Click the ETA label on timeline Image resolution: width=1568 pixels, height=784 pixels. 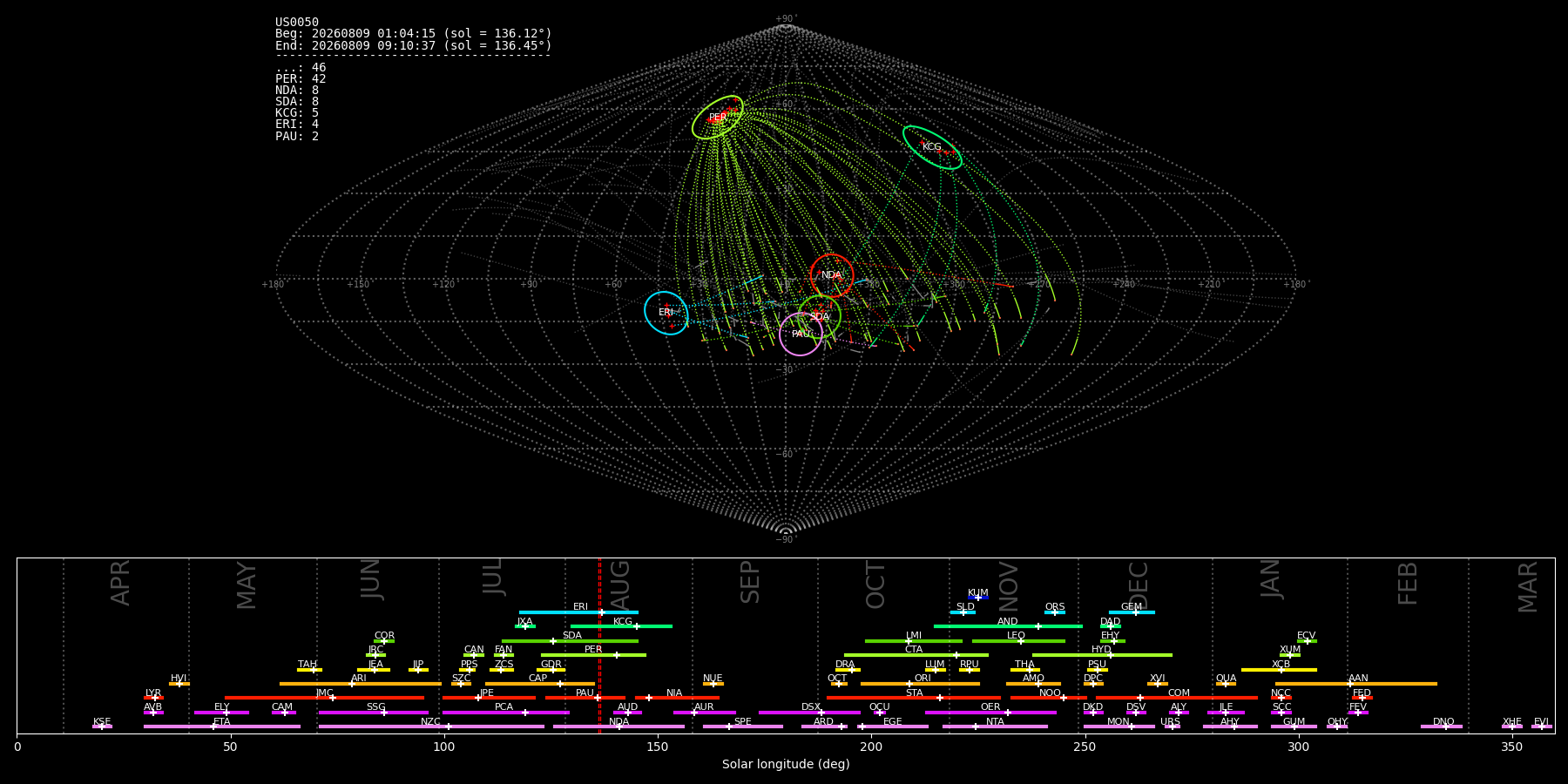click(x=222, y=722)
